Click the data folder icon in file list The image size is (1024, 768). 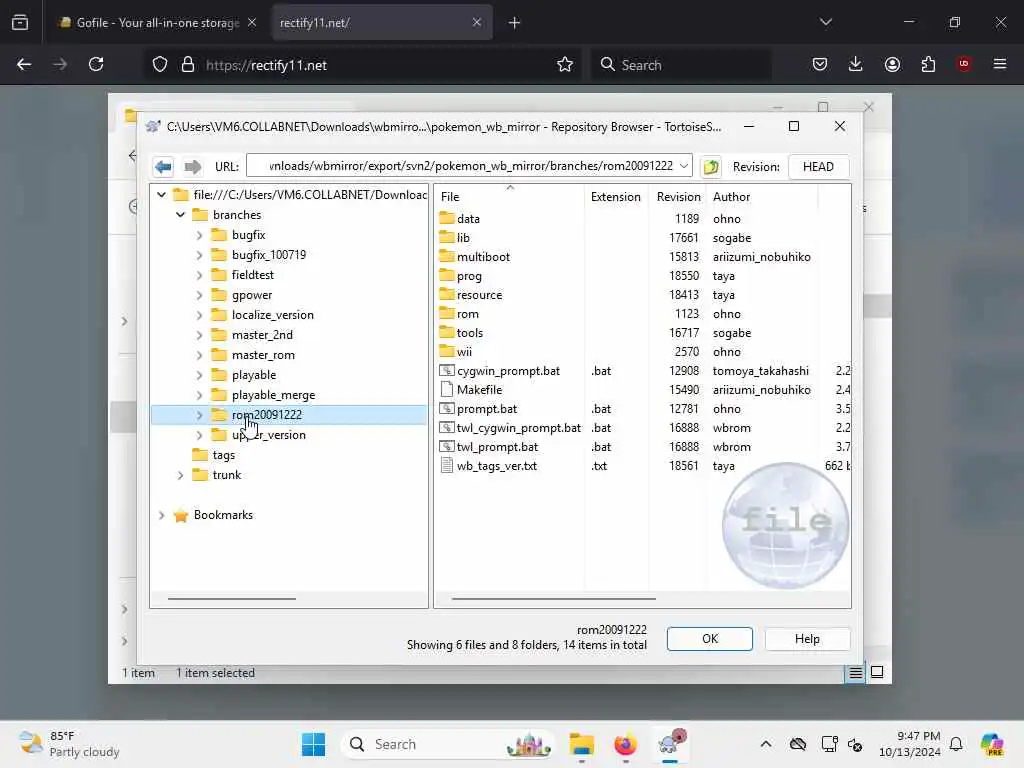coord(447,218)
